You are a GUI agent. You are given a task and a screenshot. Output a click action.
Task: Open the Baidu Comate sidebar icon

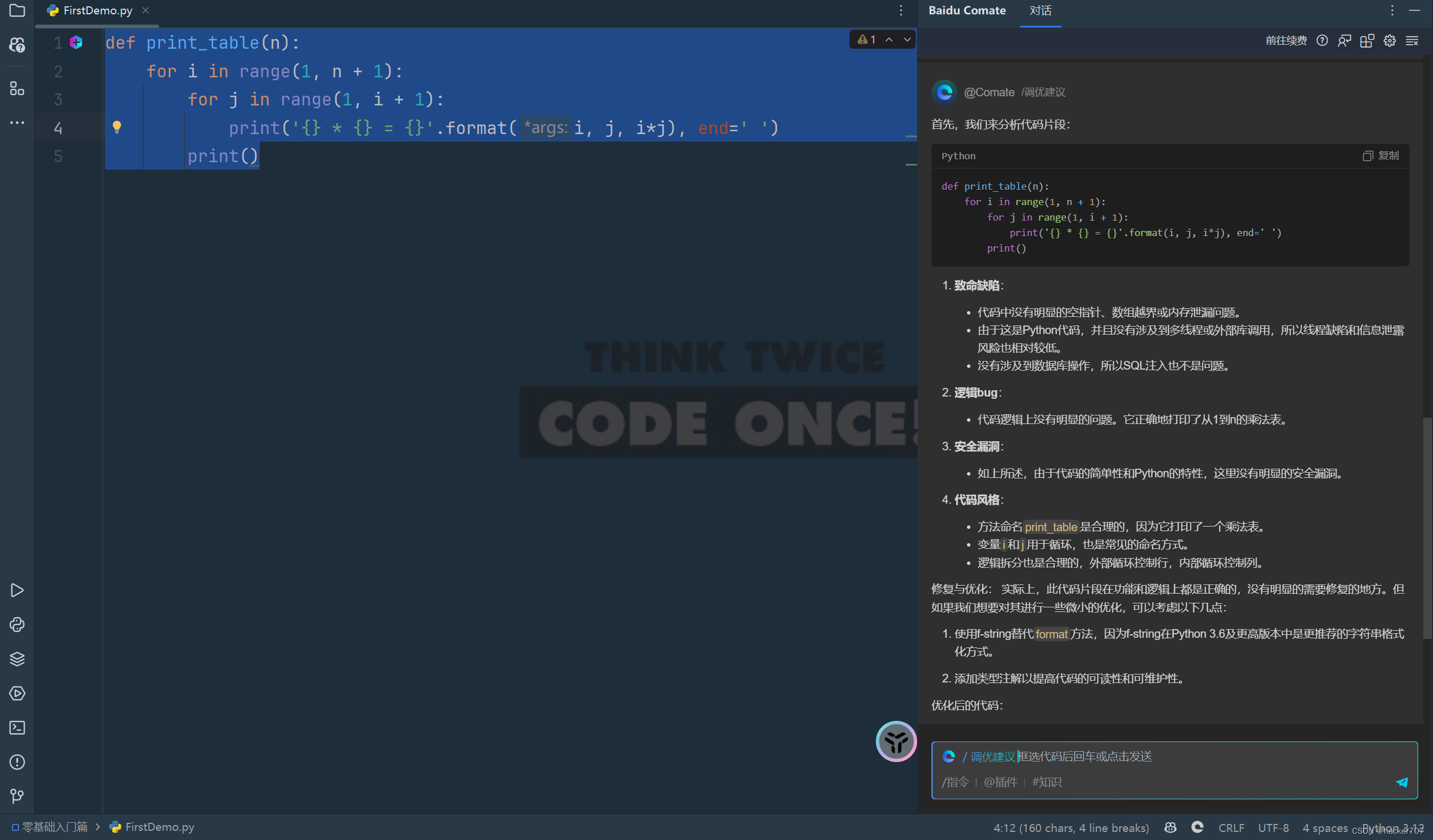[17, 45]
